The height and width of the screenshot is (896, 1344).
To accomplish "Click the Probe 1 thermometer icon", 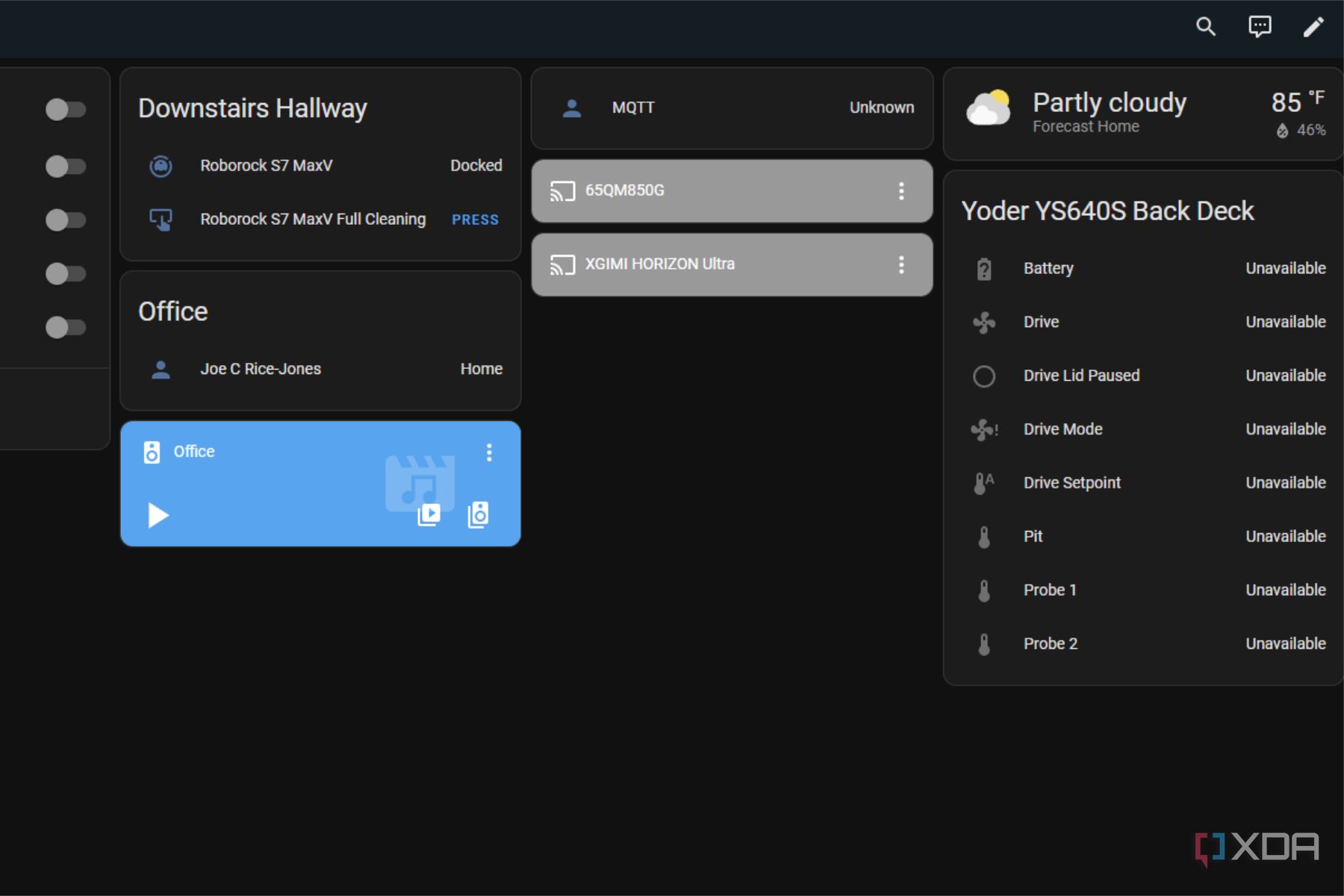I will [x=984, y=591].
